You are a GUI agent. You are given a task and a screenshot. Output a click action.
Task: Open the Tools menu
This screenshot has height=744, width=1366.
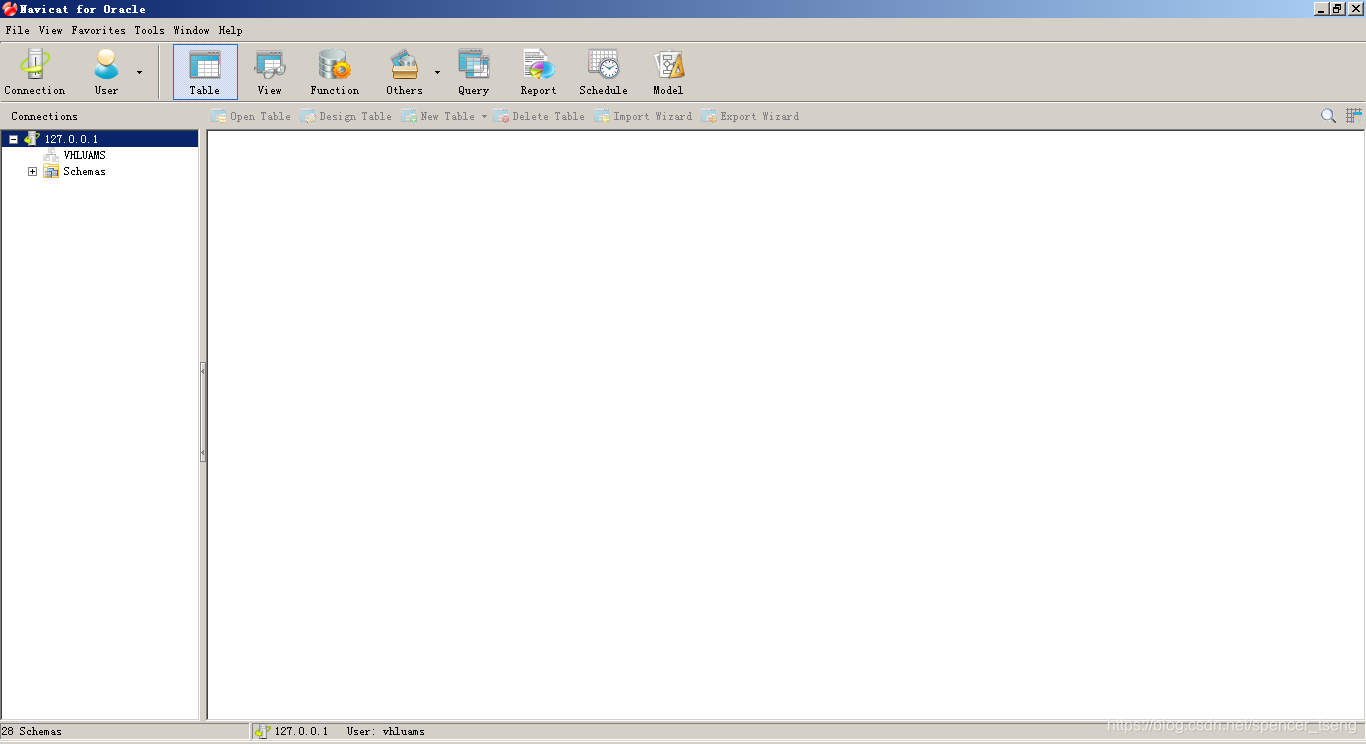tap(149, 30)
